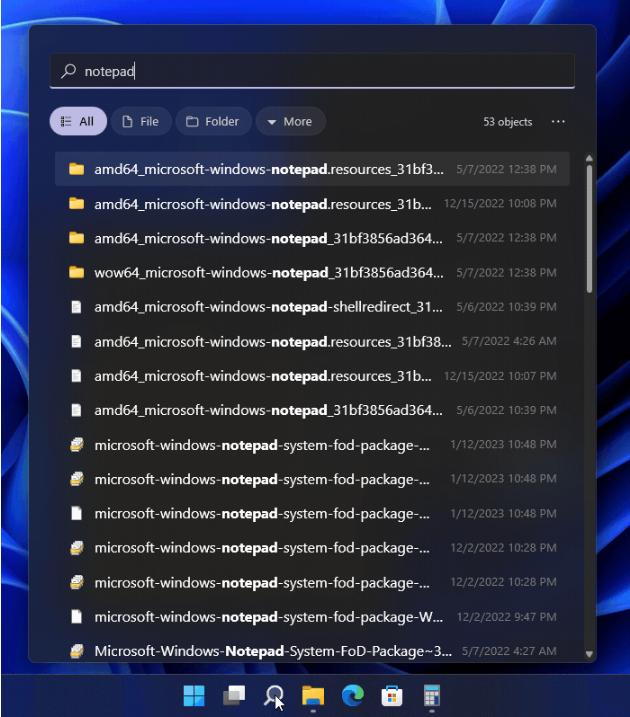Screen dimensions: 630x717
Task: Click the scrollbar up arrow
Action: click(x=589, y=158)
